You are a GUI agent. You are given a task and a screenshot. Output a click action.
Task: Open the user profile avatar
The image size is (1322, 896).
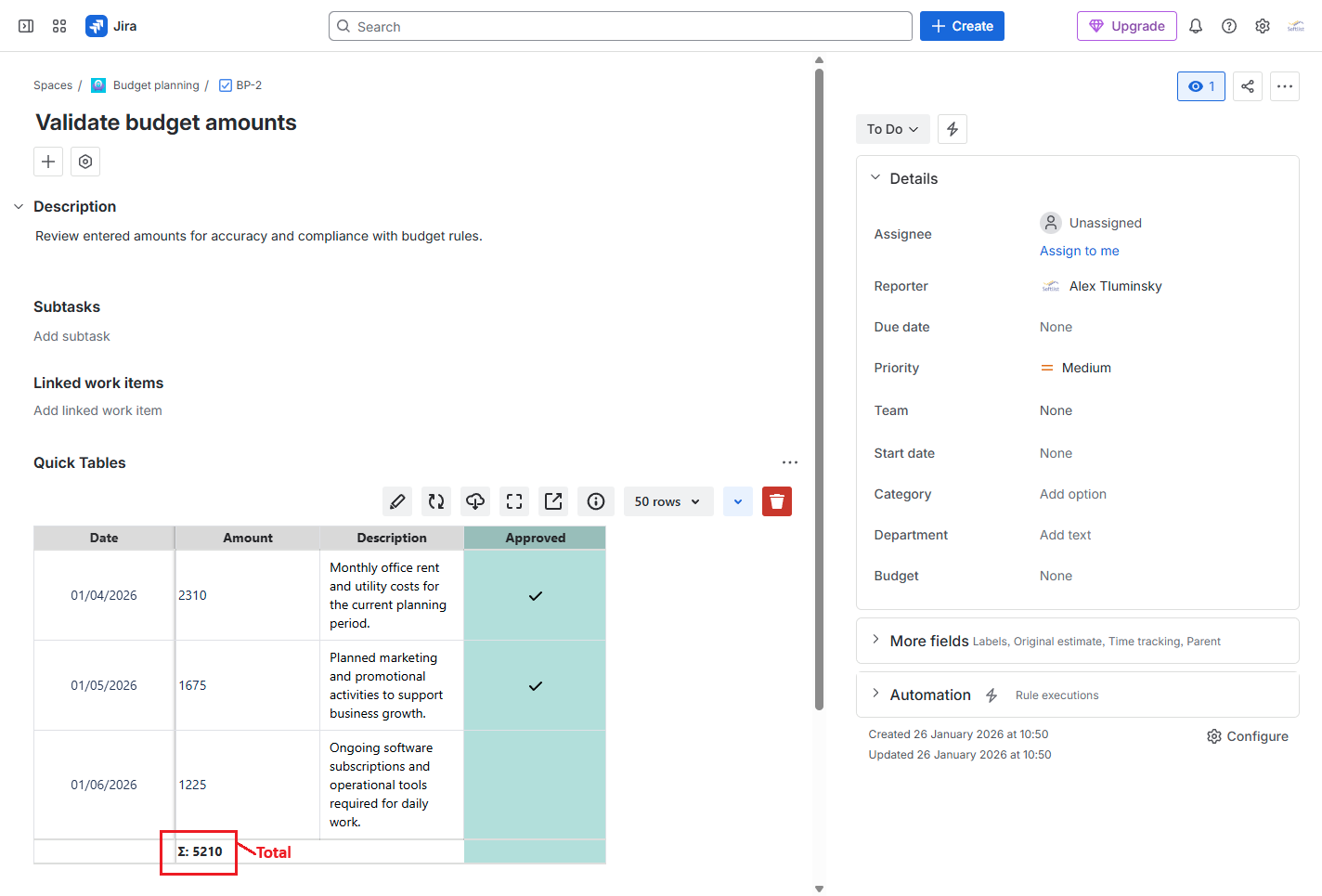(1296, 26)
